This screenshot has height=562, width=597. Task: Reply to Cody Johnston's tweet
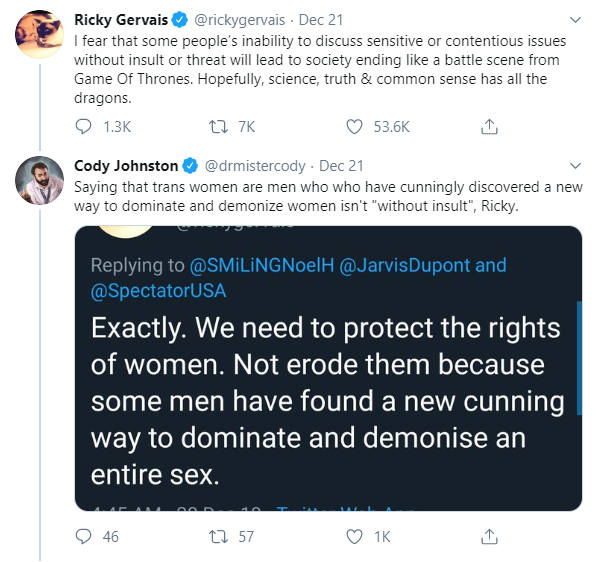(x=83, y=536)
